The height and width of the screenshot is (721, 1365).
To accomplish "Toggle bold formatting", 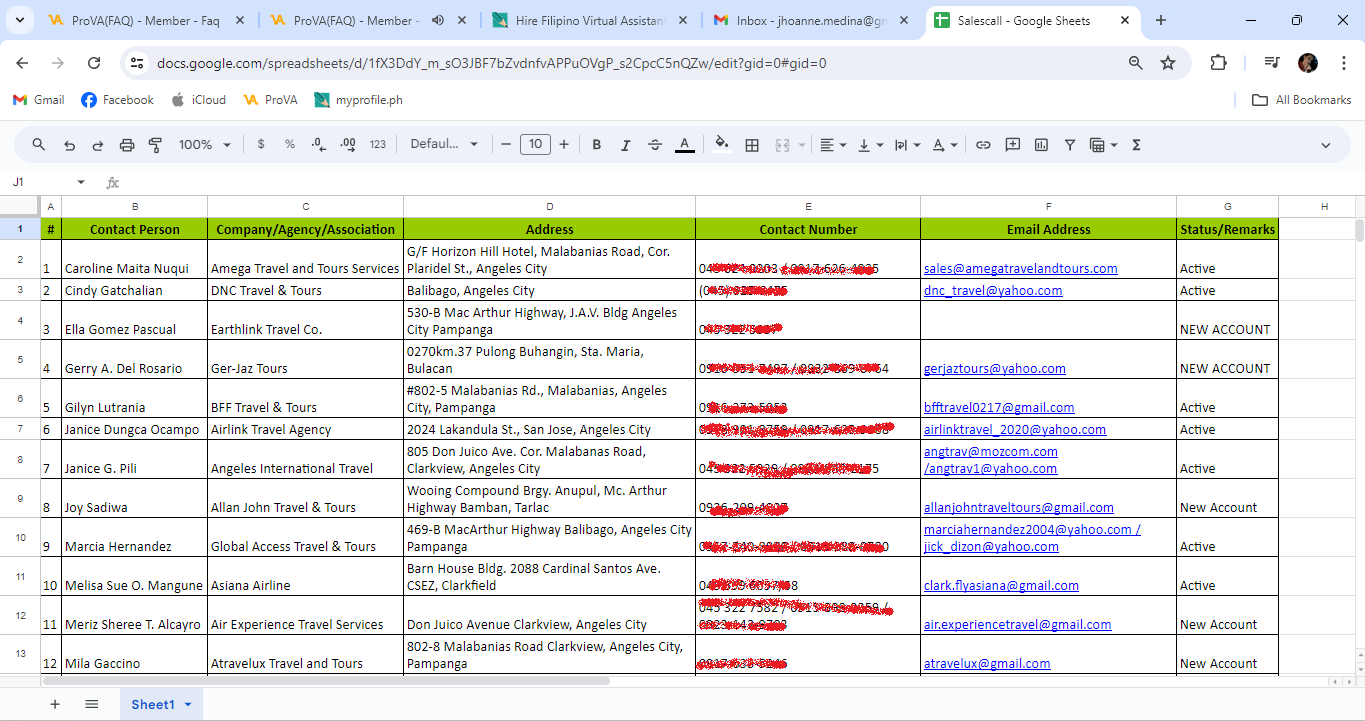I will pyautogui.click(x=597, y=145).
